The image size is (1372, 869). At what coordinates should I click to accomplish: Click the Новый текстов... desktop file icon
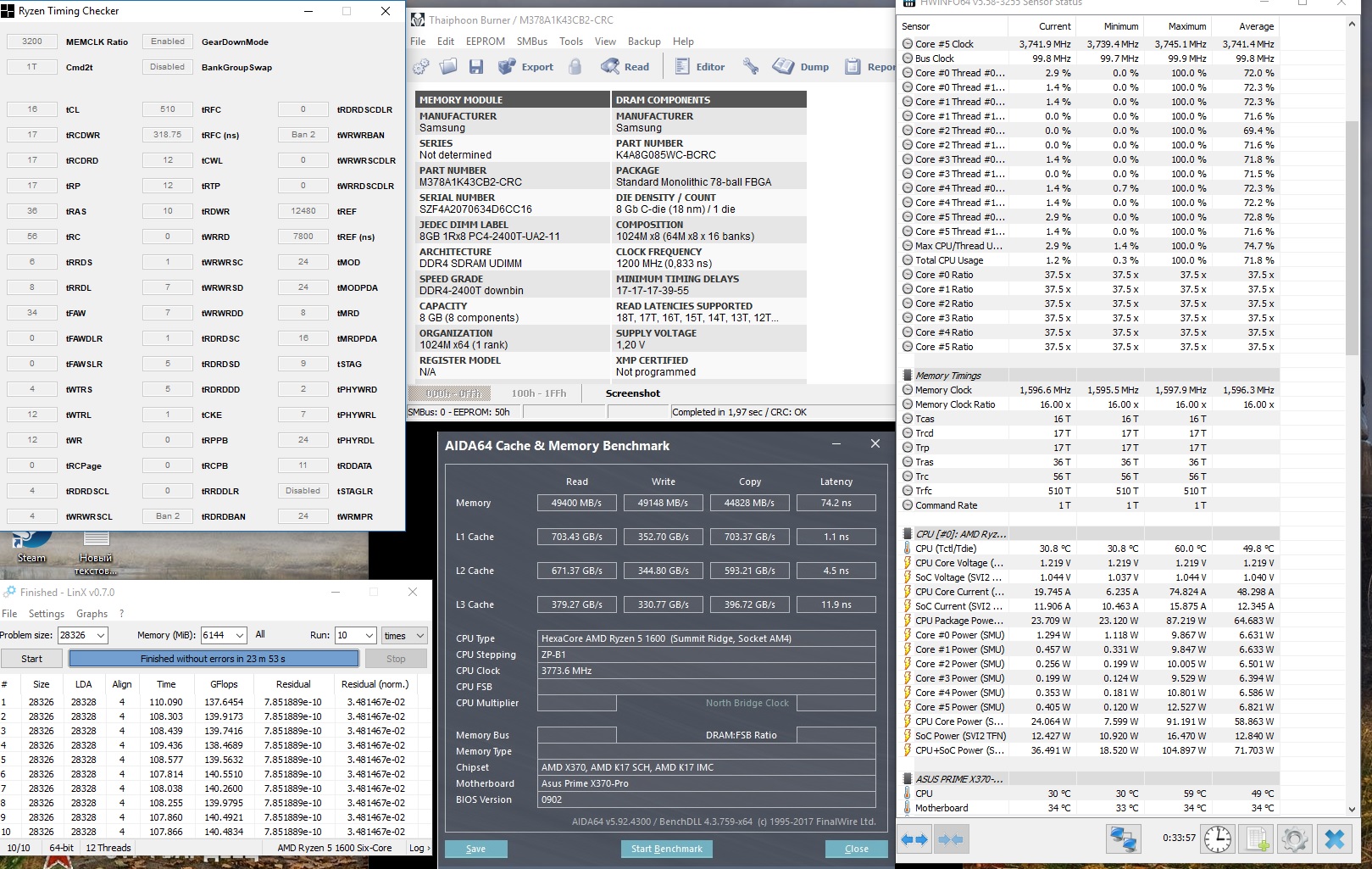point(96,553)
